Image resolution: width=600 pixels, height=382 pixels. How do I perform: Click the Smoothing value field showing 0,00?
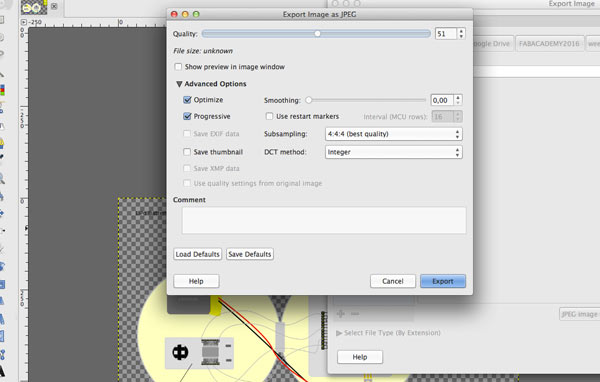click(x=442, y=100)
